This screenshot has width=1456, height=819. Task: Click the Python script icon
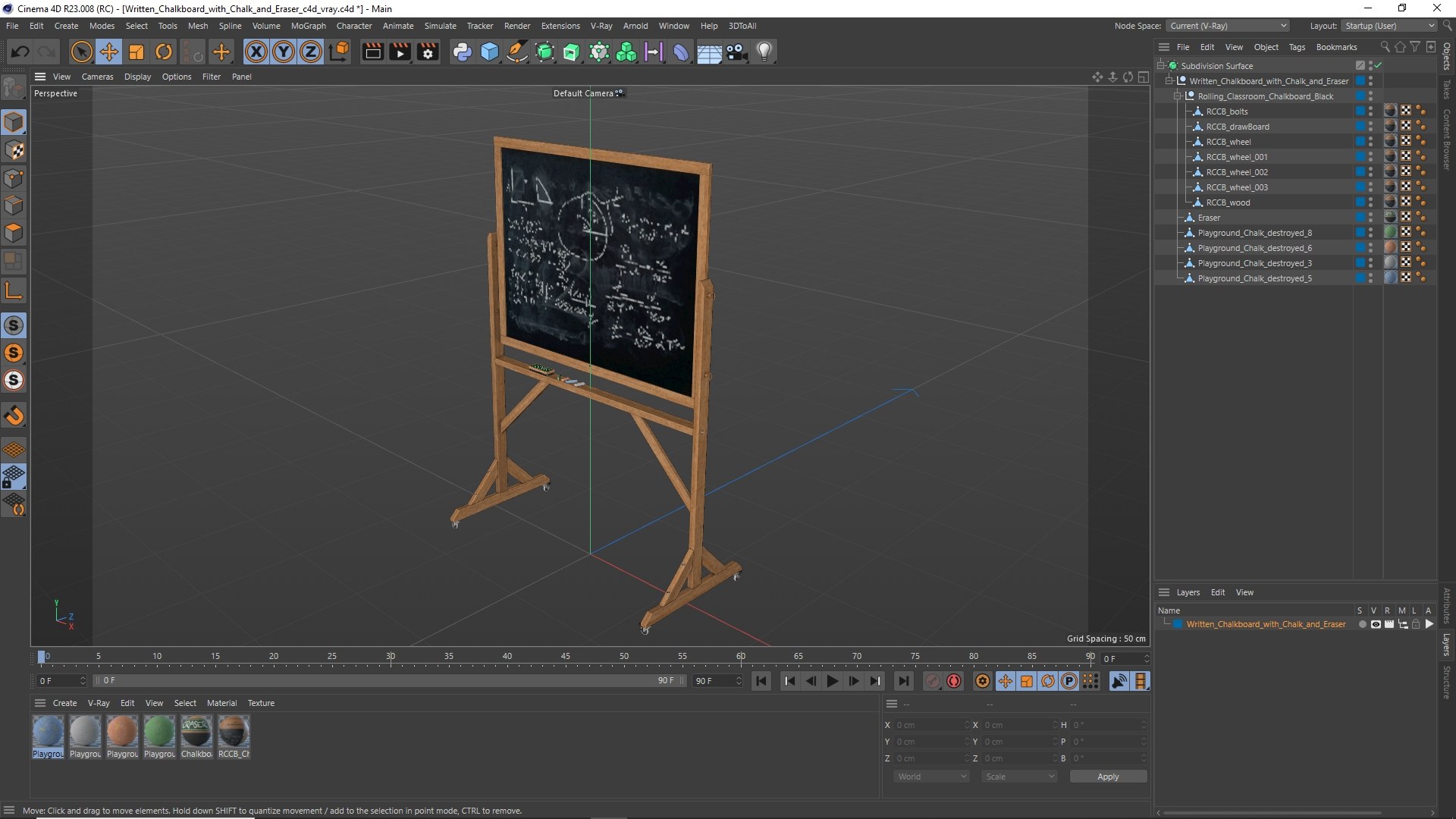click(x=462, y=52)
